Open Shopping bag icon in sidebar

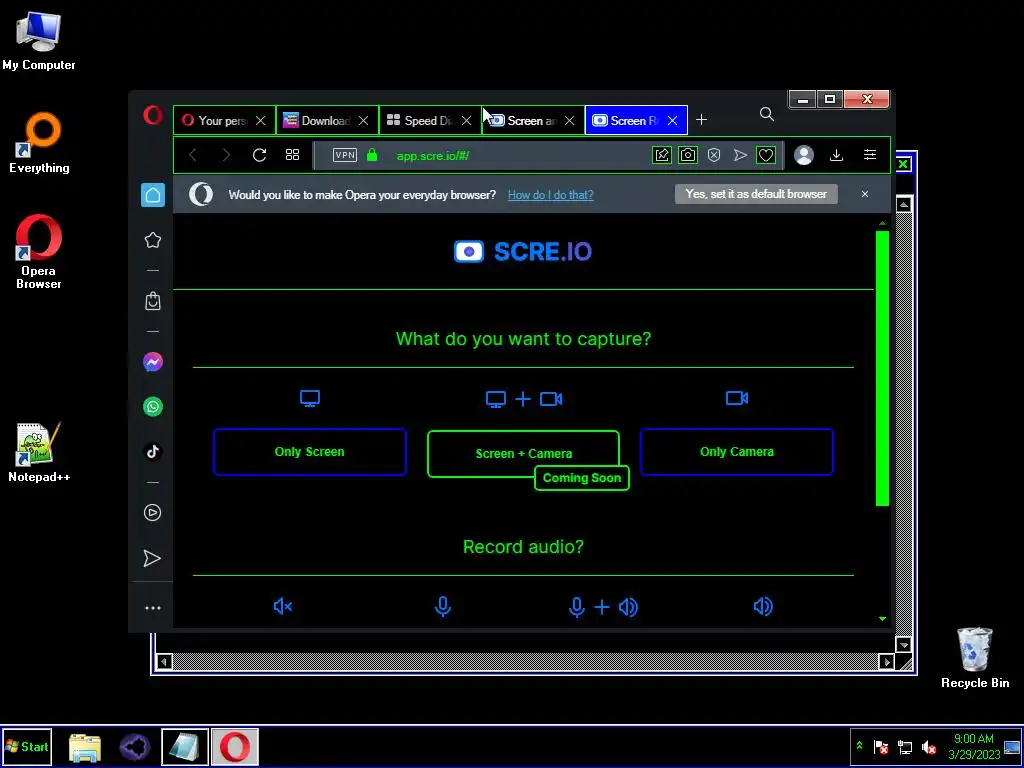coord(153,301)
